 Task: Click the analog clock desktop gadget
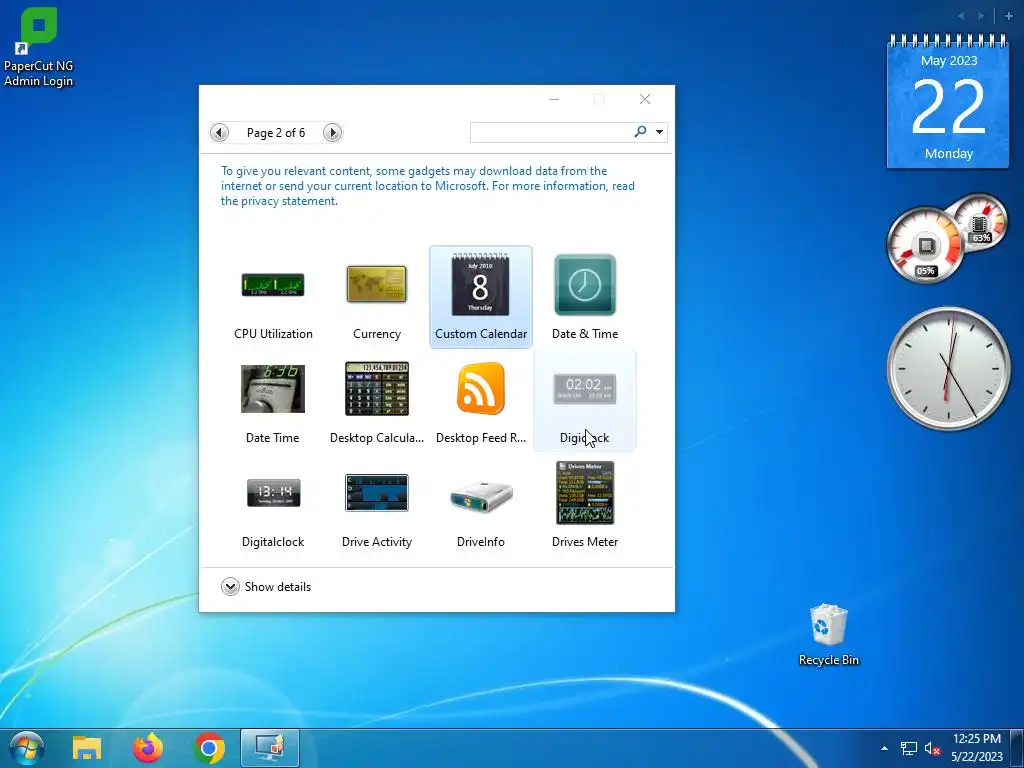948,369
